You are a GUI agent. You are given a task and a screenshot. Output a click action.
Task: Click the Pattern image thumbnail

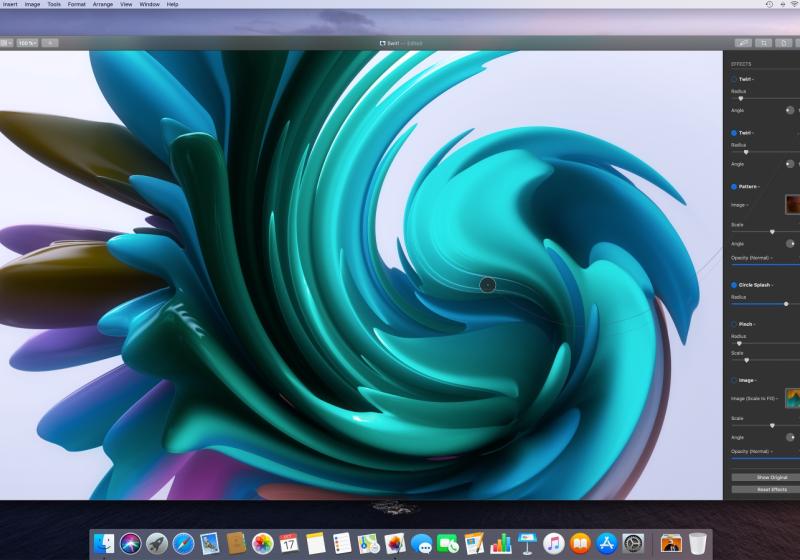[792, 205]
